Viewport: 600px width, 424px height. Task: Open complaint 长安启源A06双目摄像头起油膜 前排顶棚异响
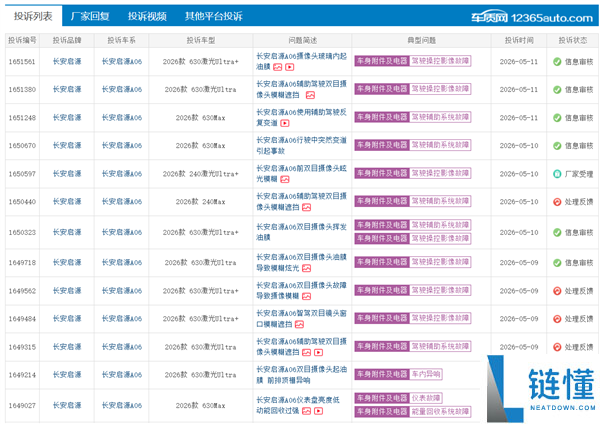click(301, 375)
